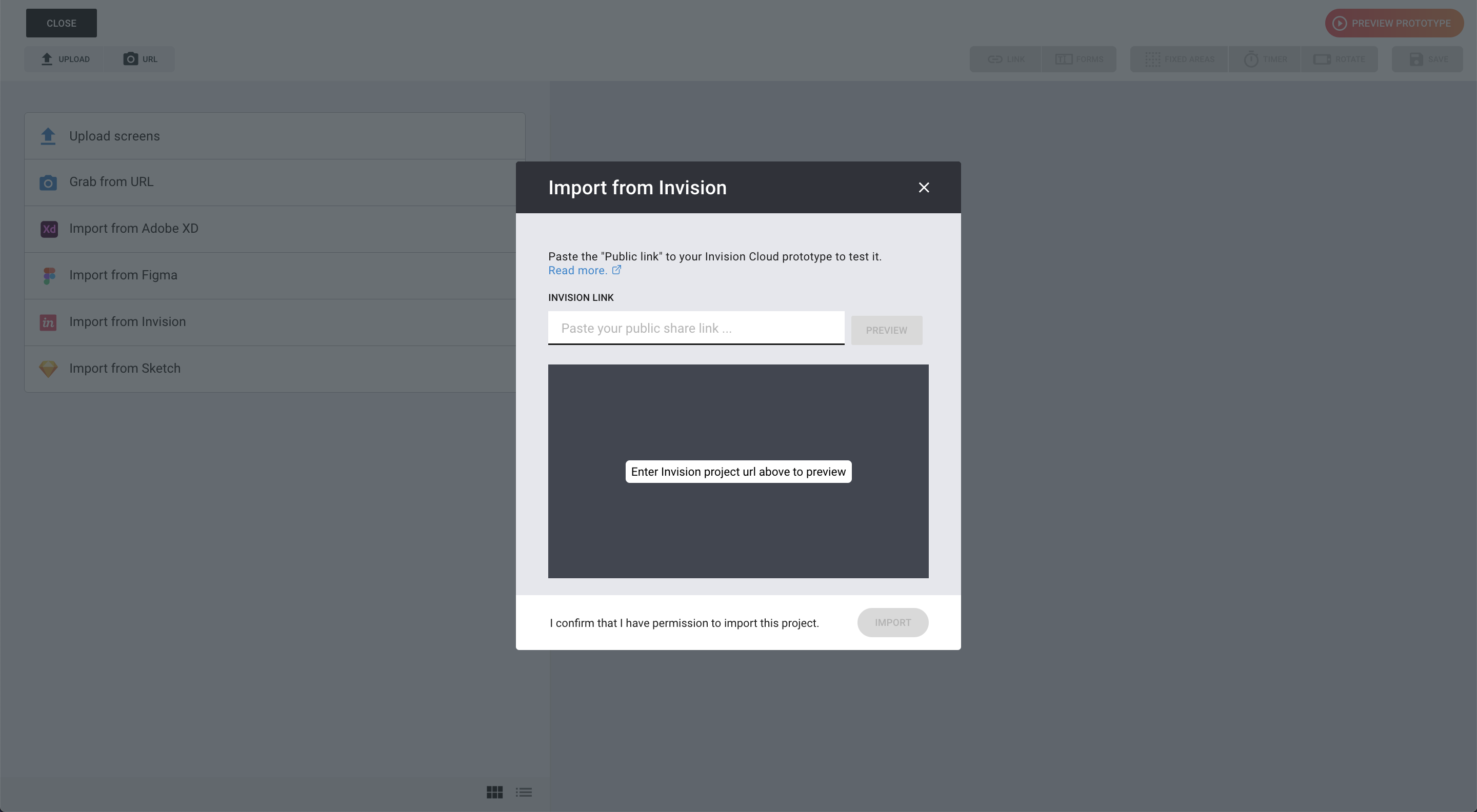Click the permission confirmation text
Viewport: 1477px width, 812px height.
pos(684,623)
